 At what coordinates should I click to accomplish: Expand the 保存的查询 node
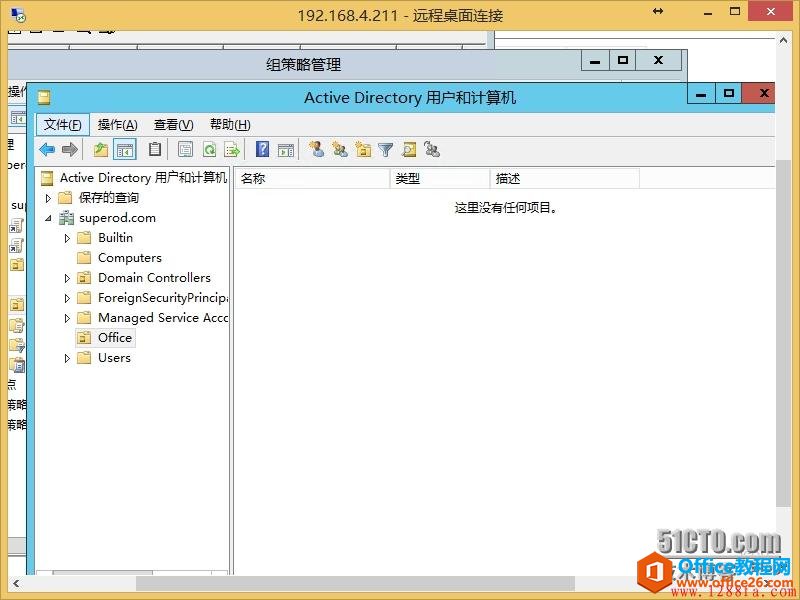click(48, 198)
